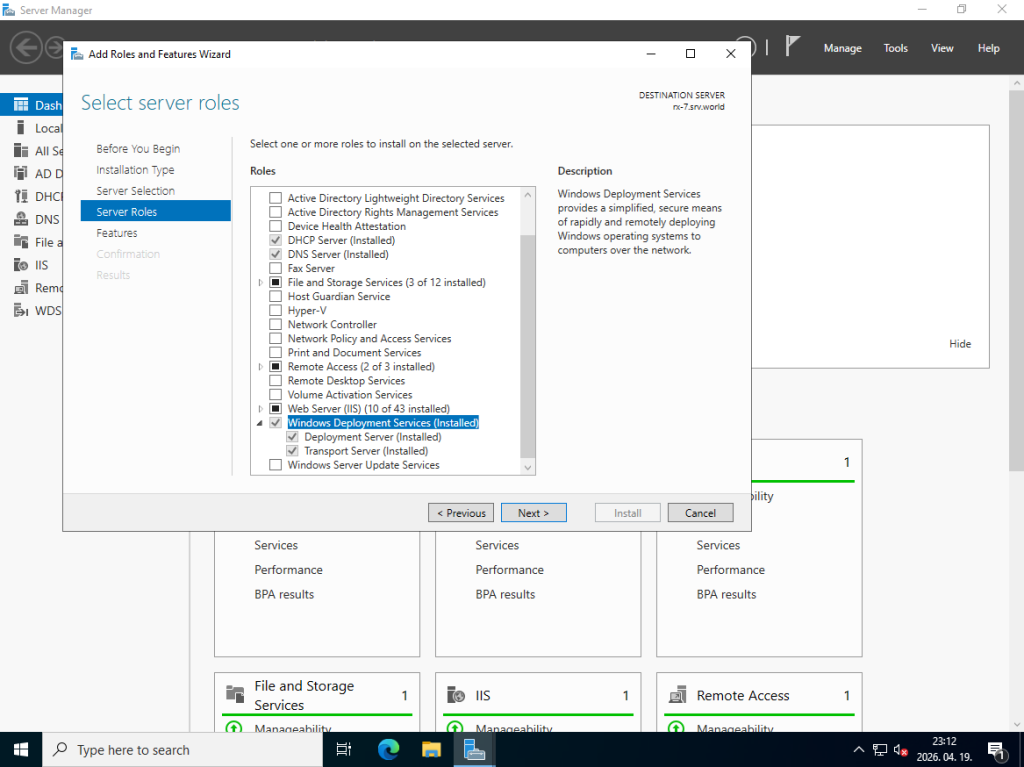
Task: Open the Dashboard icon in the sidebar
Action: [x=20, y=105]
